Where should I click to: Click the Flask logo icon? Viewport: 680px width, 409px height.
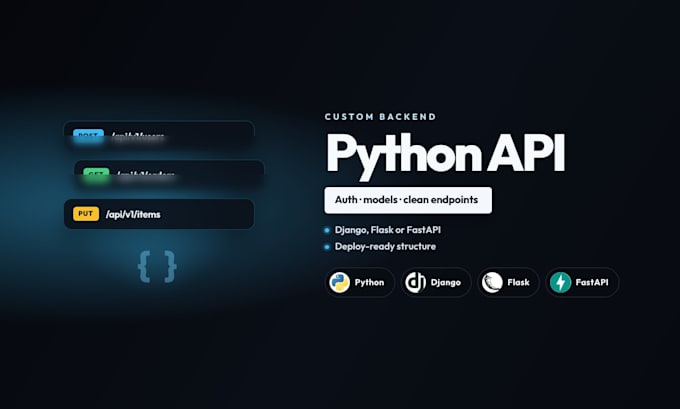tap(492, 282)
